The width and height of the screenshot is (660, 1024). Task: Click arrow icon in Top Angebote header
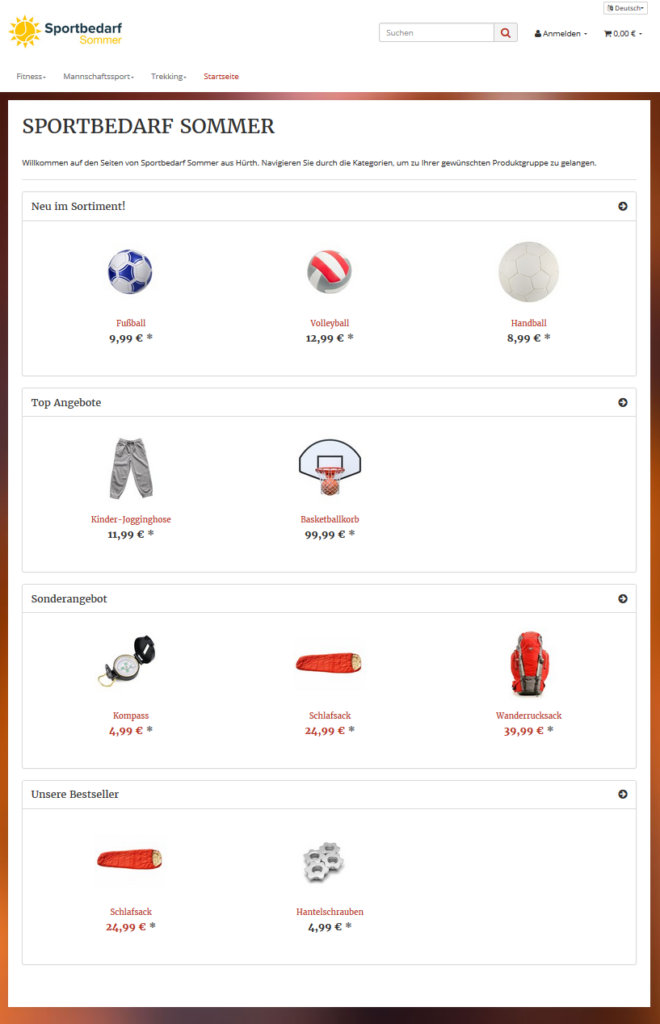[x=623, y=402]
